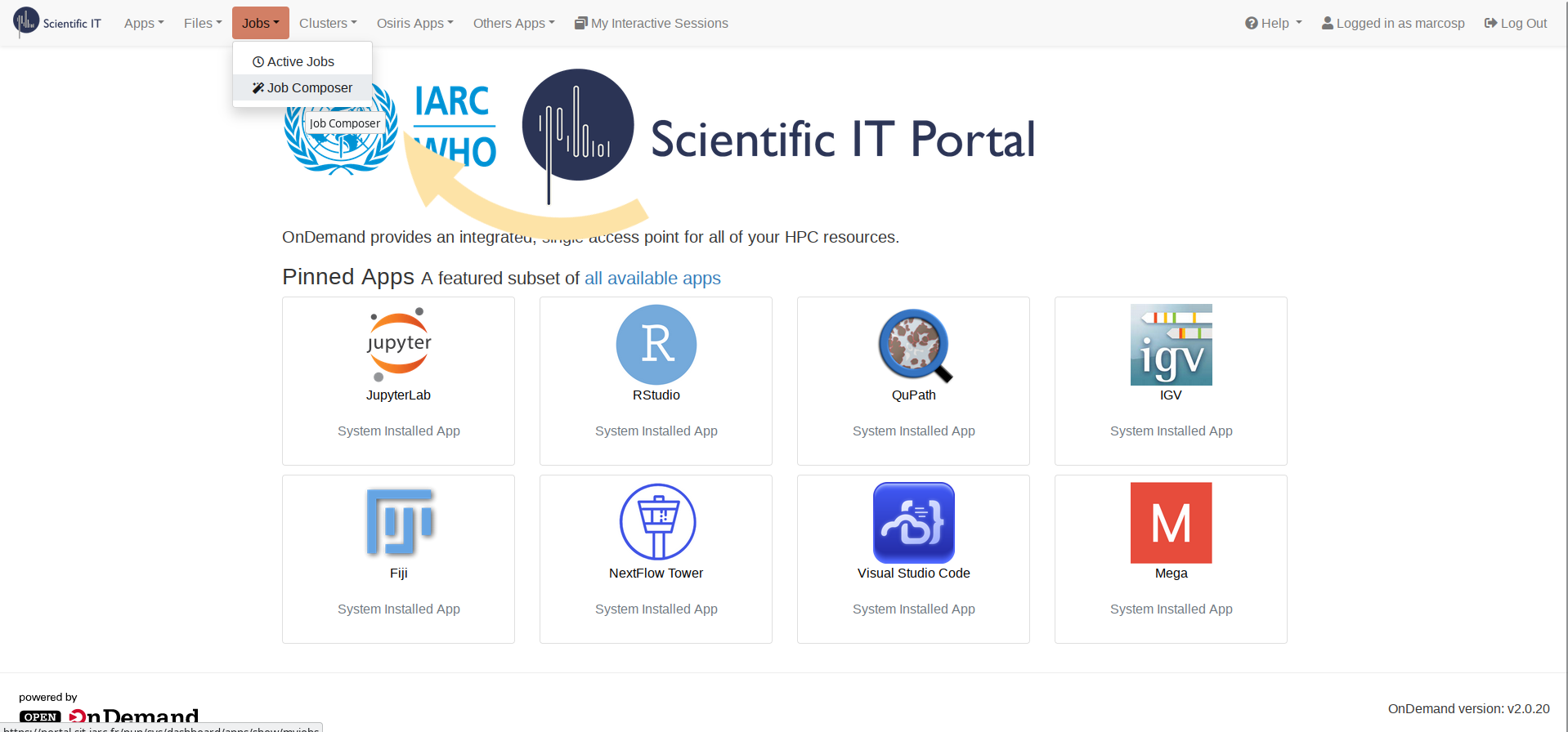
Task: Select Active Jobs from Jobs menu
Action: (302, 62)
